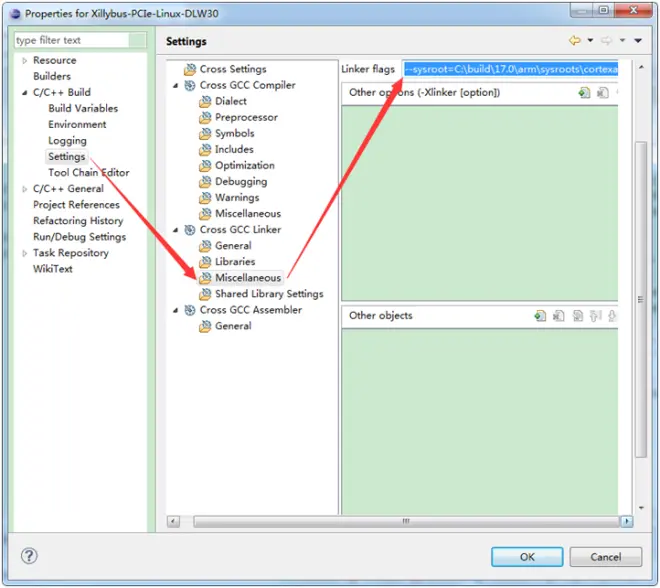The height and width of the screenshot is (588, 660).
Task: Click the OK button
Action: (x=527, y=557)
